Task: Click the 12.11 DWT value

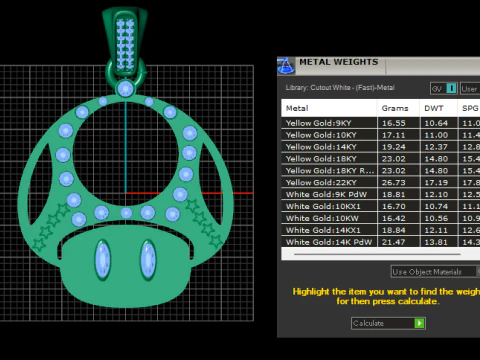Action: (x=436, y=230)
